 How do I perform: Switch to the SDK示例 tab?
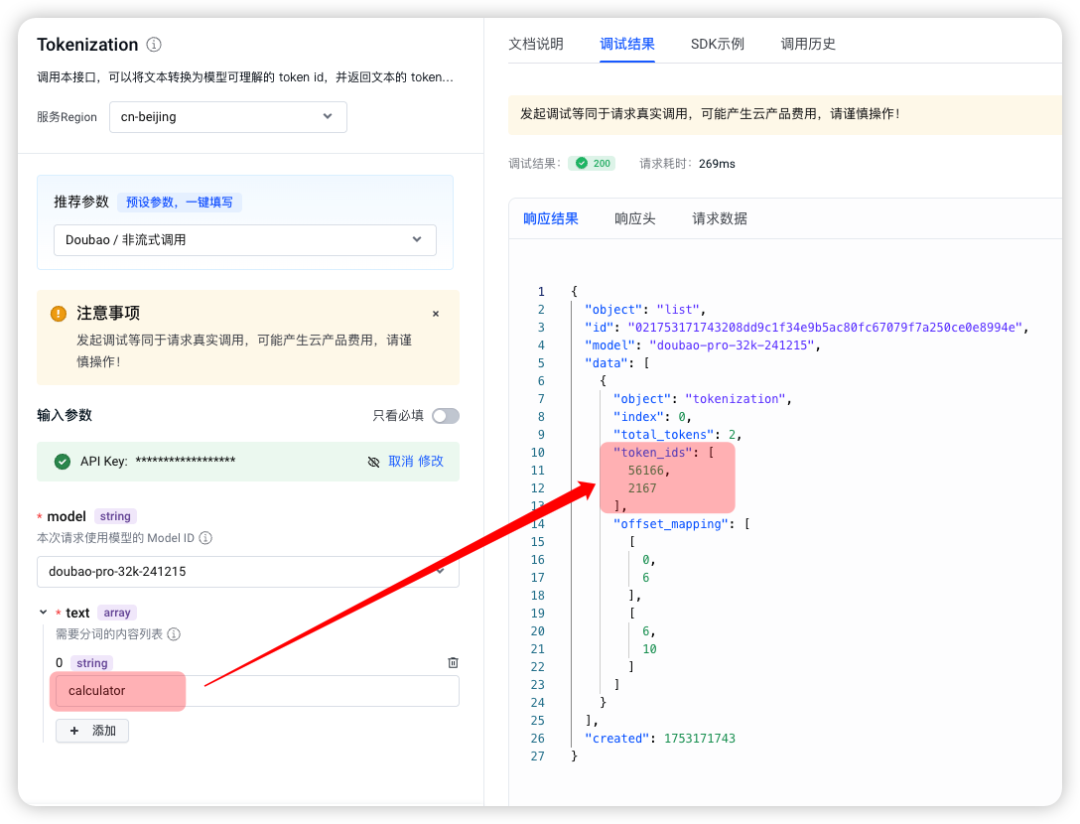[717, 44]
